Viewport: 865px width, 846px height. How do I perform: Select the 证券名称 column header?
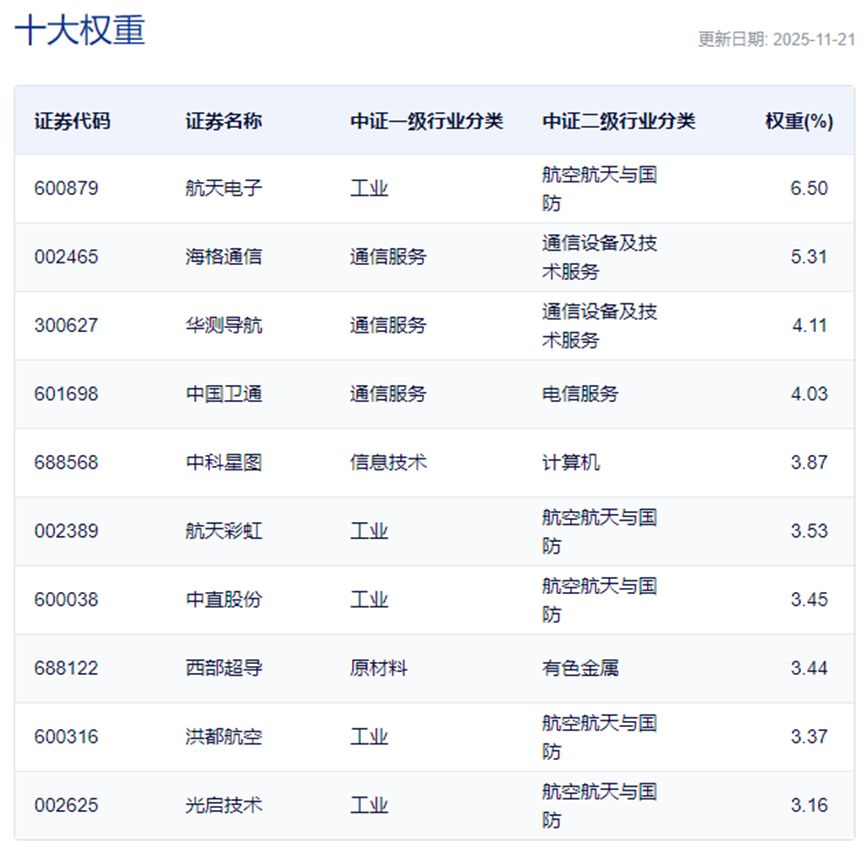pos(224,121)
